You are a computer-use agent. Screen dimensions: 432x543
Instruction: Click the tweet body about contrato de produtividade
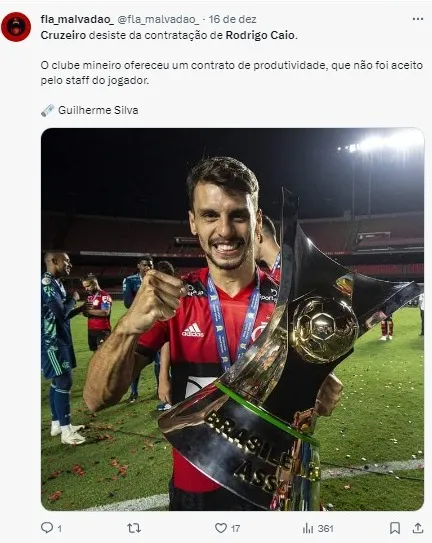pos(232,73)
